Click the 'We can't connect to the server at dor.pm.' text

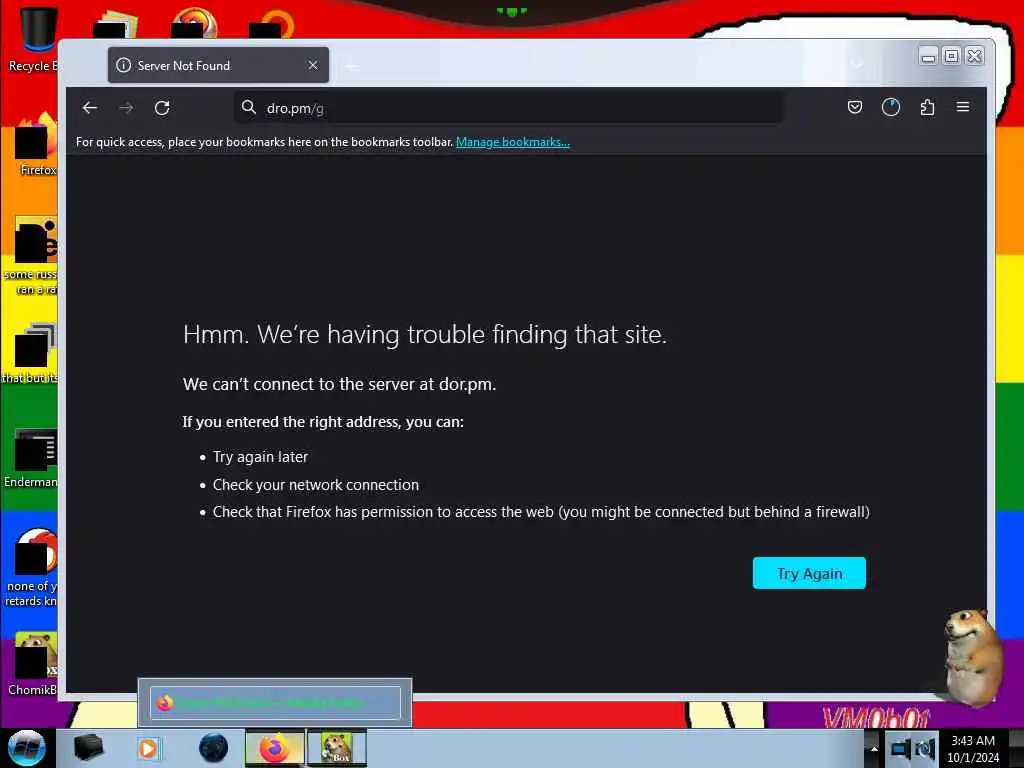(x=340, y=384)
